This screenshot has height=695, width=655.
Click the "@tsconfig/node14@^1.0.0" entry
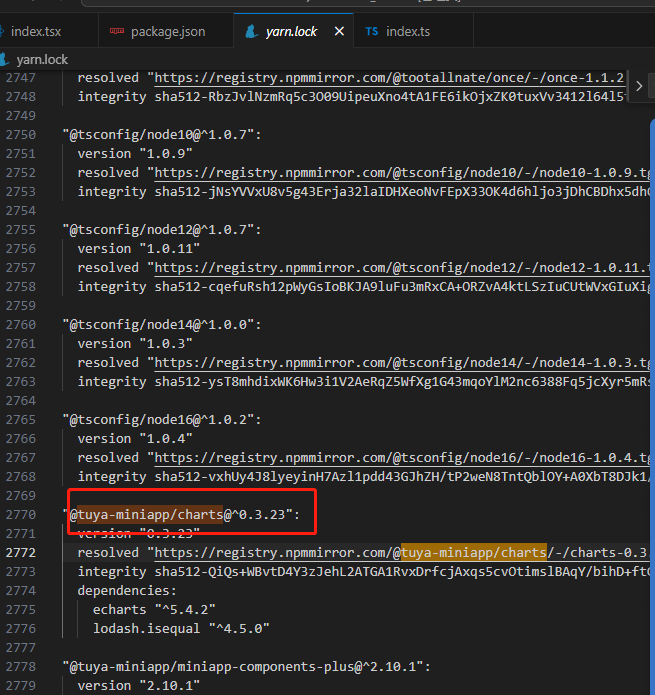point(162,324)
